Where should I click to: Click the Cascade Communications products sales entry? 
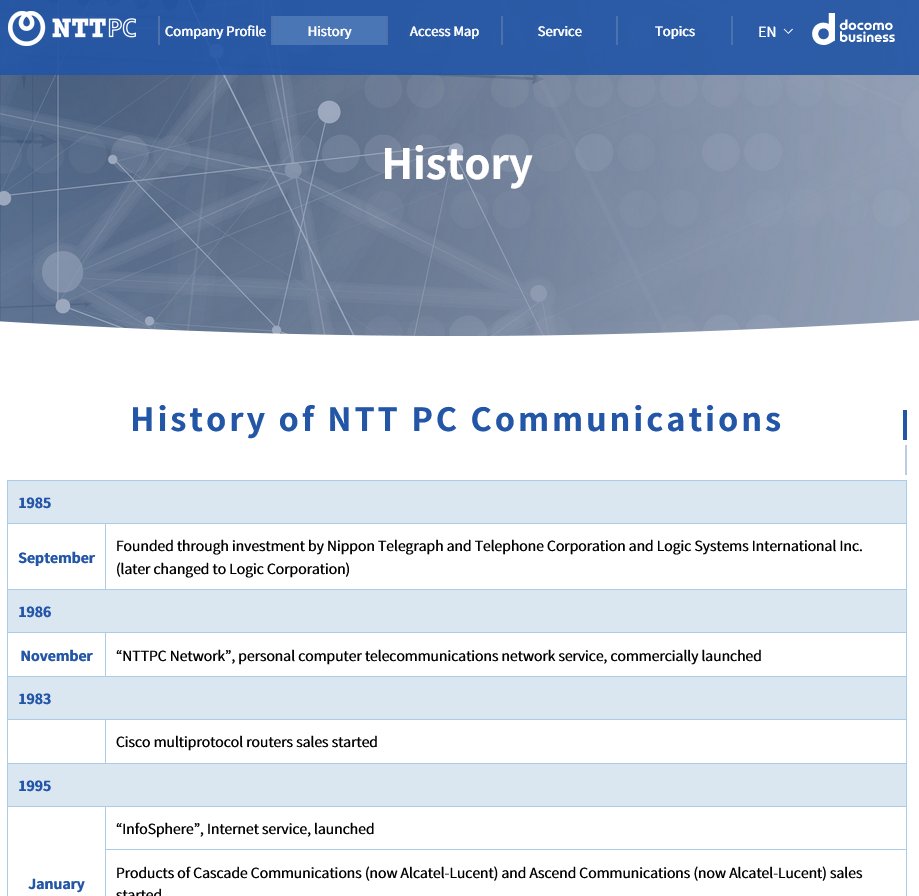tap(506, 873)
